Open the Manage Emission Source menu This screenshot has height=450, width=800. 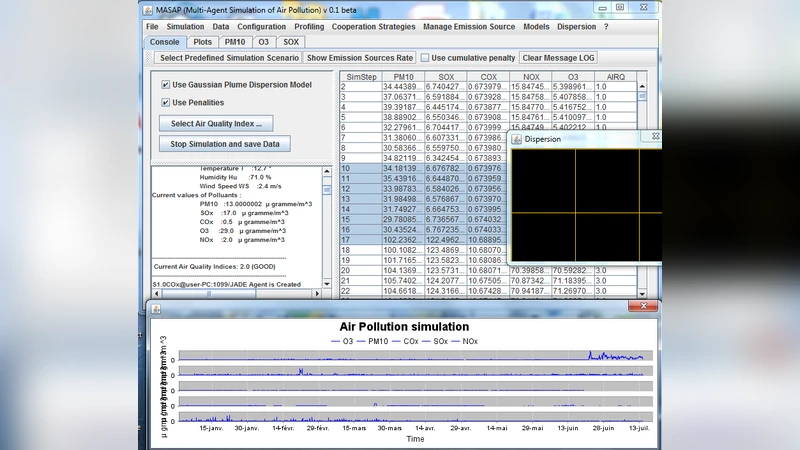(x=469, y=27)
